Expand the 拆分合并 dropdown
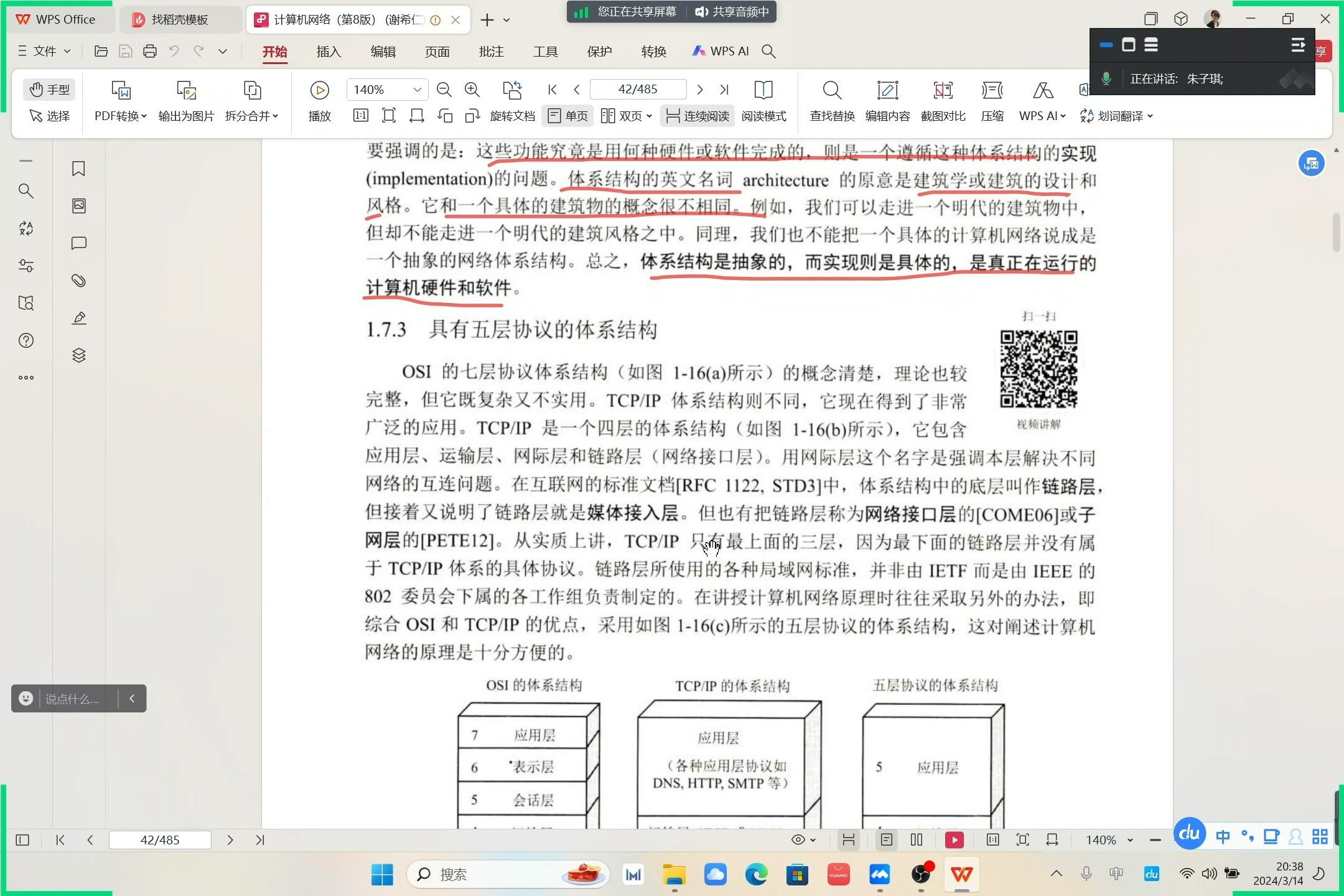 [x=251, y=116]
